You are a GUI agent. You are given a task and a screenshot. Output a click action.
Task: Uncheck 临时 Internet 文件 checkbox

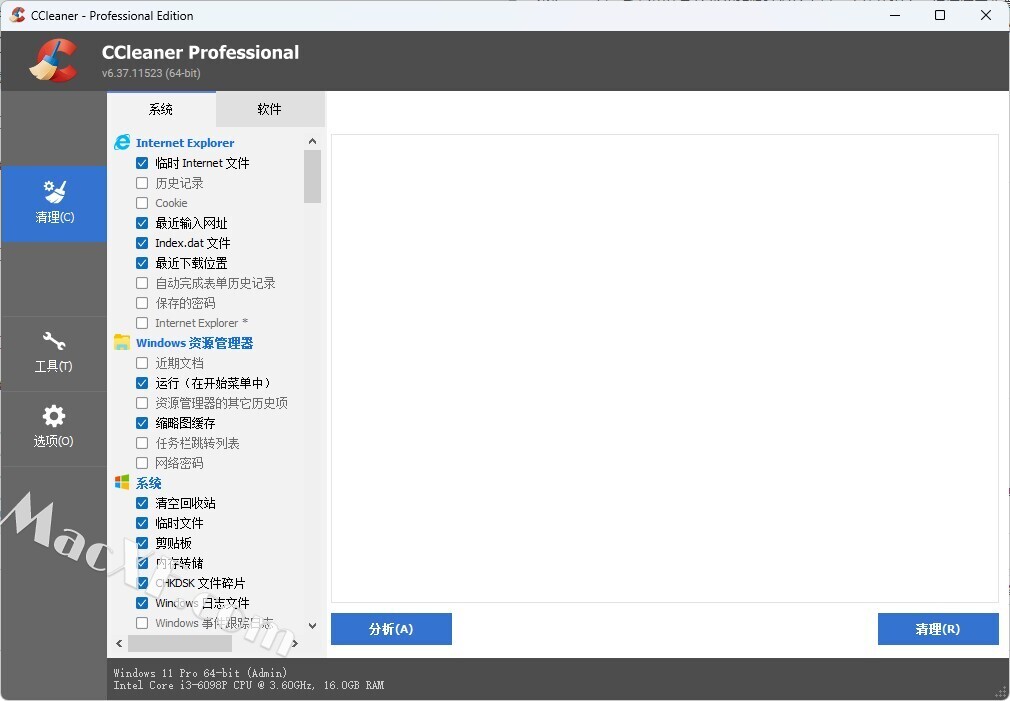pyautogui.click(x=142, y=163)
